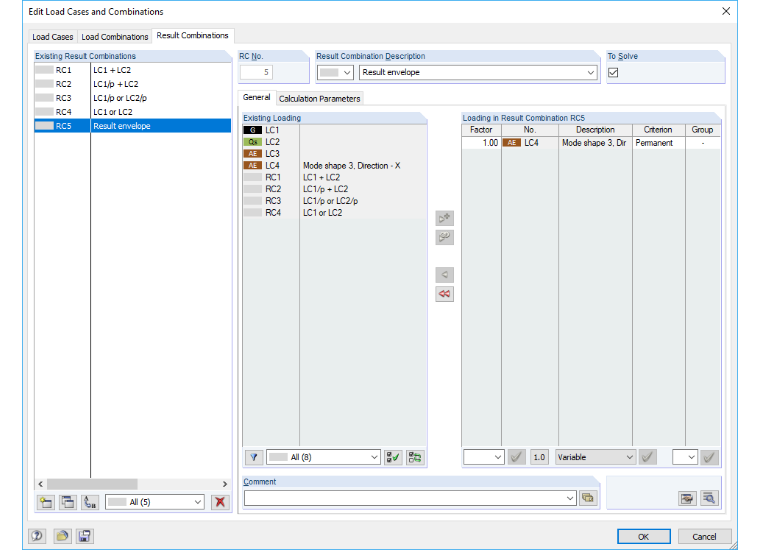The width and height of the screenshot is (760, 550).
Task: Add selected loading to the result combination
Action: [444, 218]
